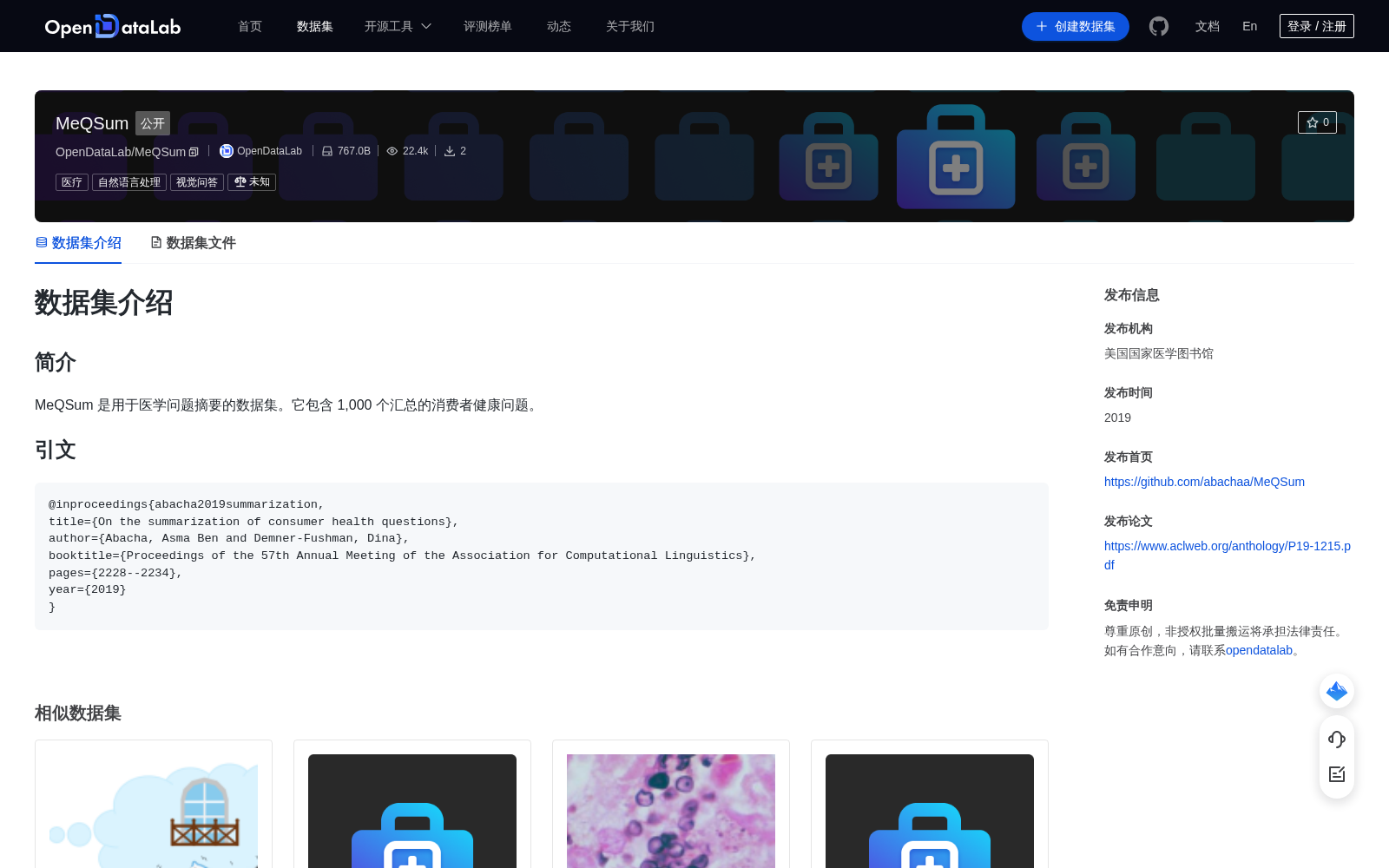Open the customer support headset icon
The image size is (1389, 868).
pyautogui.click(x=1337, y=740)
